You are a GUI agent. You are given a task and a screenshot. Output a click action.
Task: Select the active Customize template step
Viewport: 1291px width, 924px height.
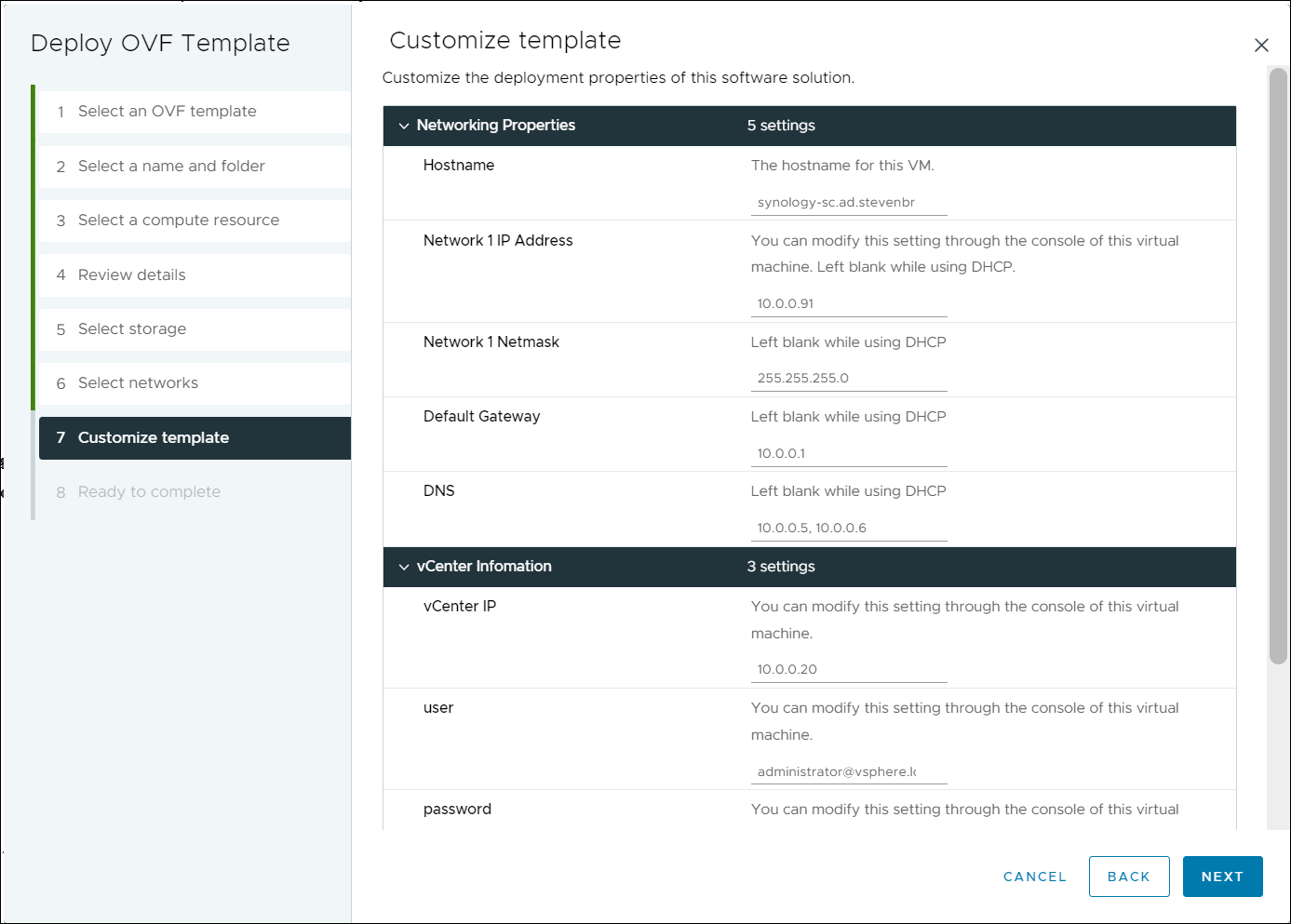click(154, 438)
